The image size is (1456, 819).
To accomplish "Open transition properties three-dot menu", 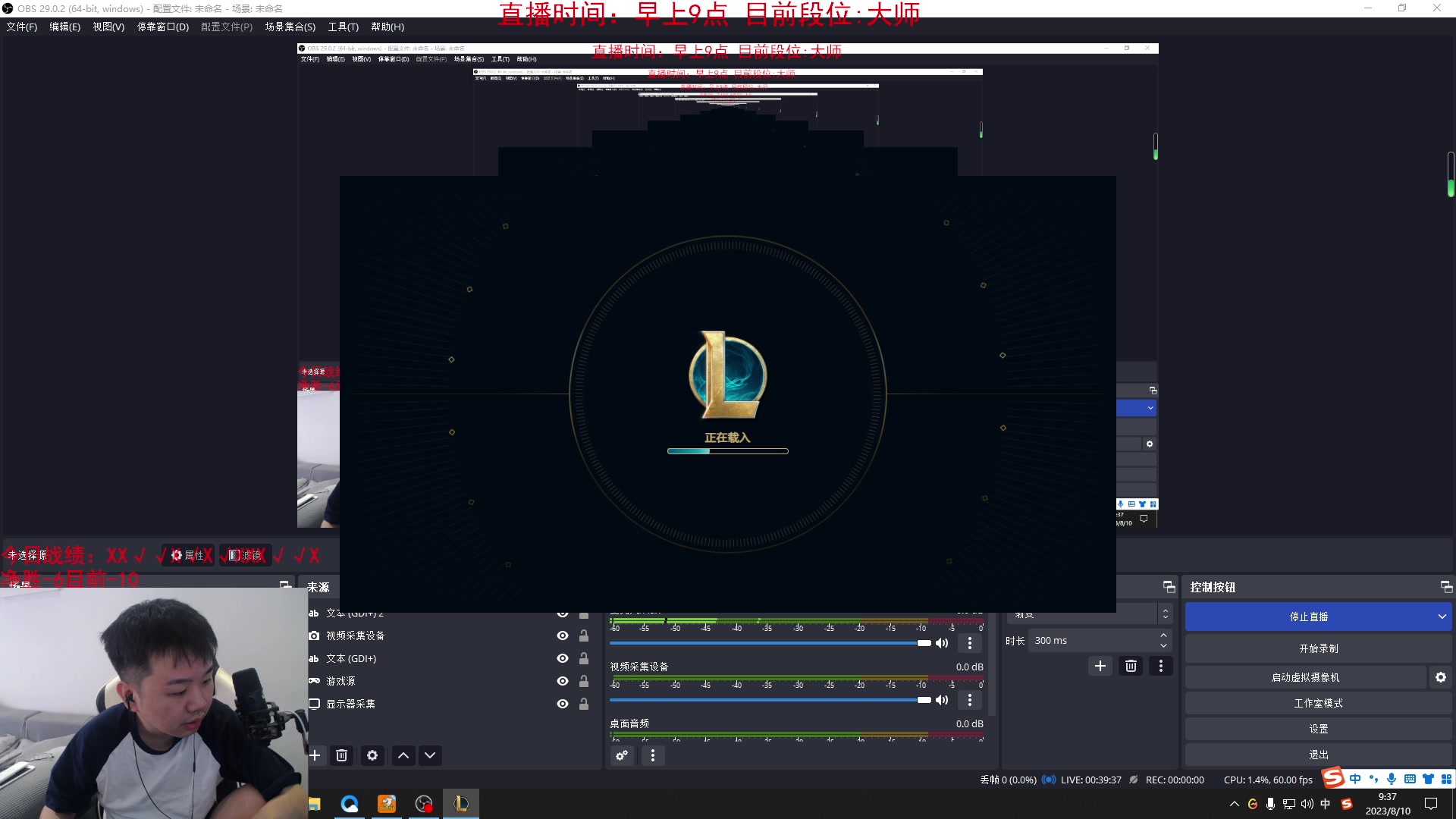I will pyautogui.click(x=1160, y=666).
